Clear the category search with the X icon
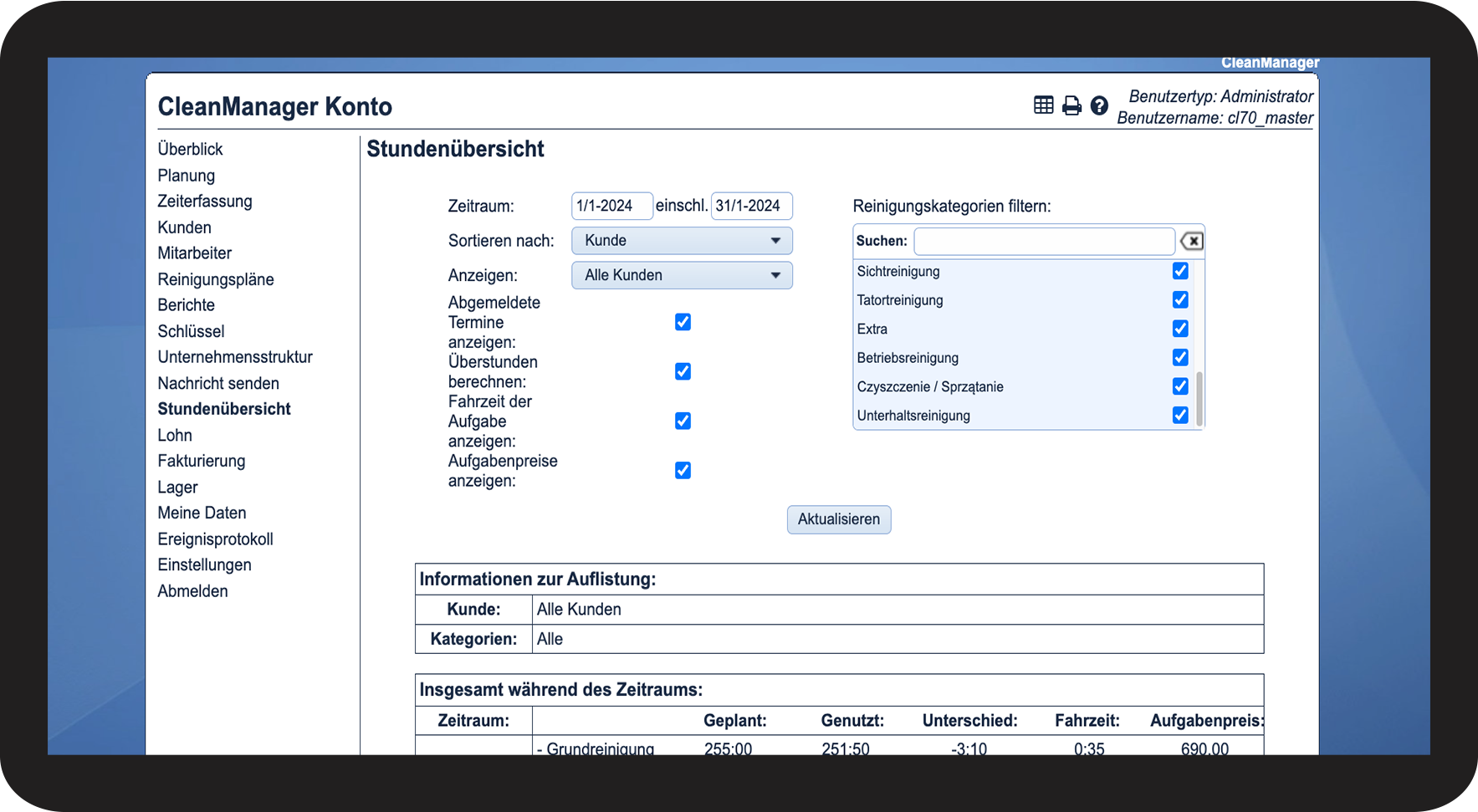 (1192, 242)
